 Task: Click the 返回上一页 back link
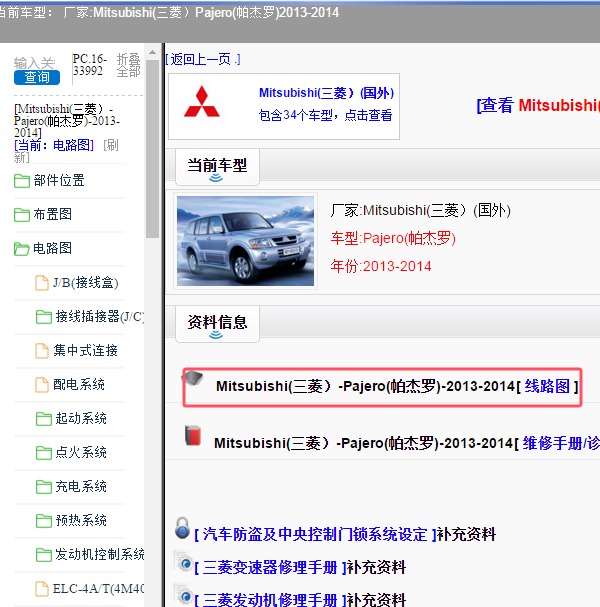coord(203,59)
